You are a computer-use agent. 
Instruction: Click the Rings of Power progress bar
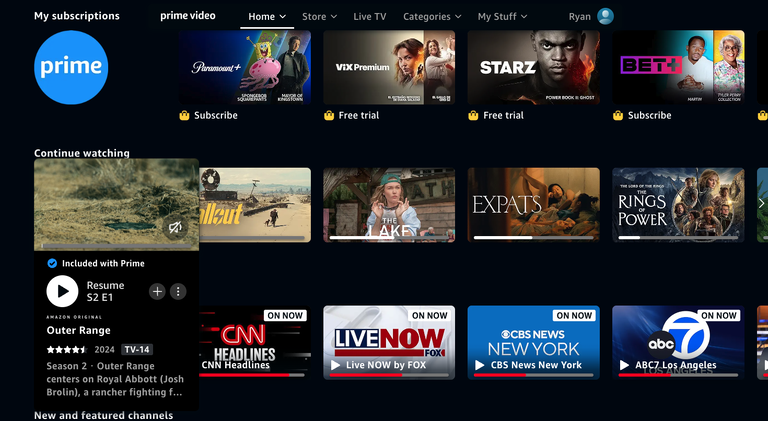678,238
